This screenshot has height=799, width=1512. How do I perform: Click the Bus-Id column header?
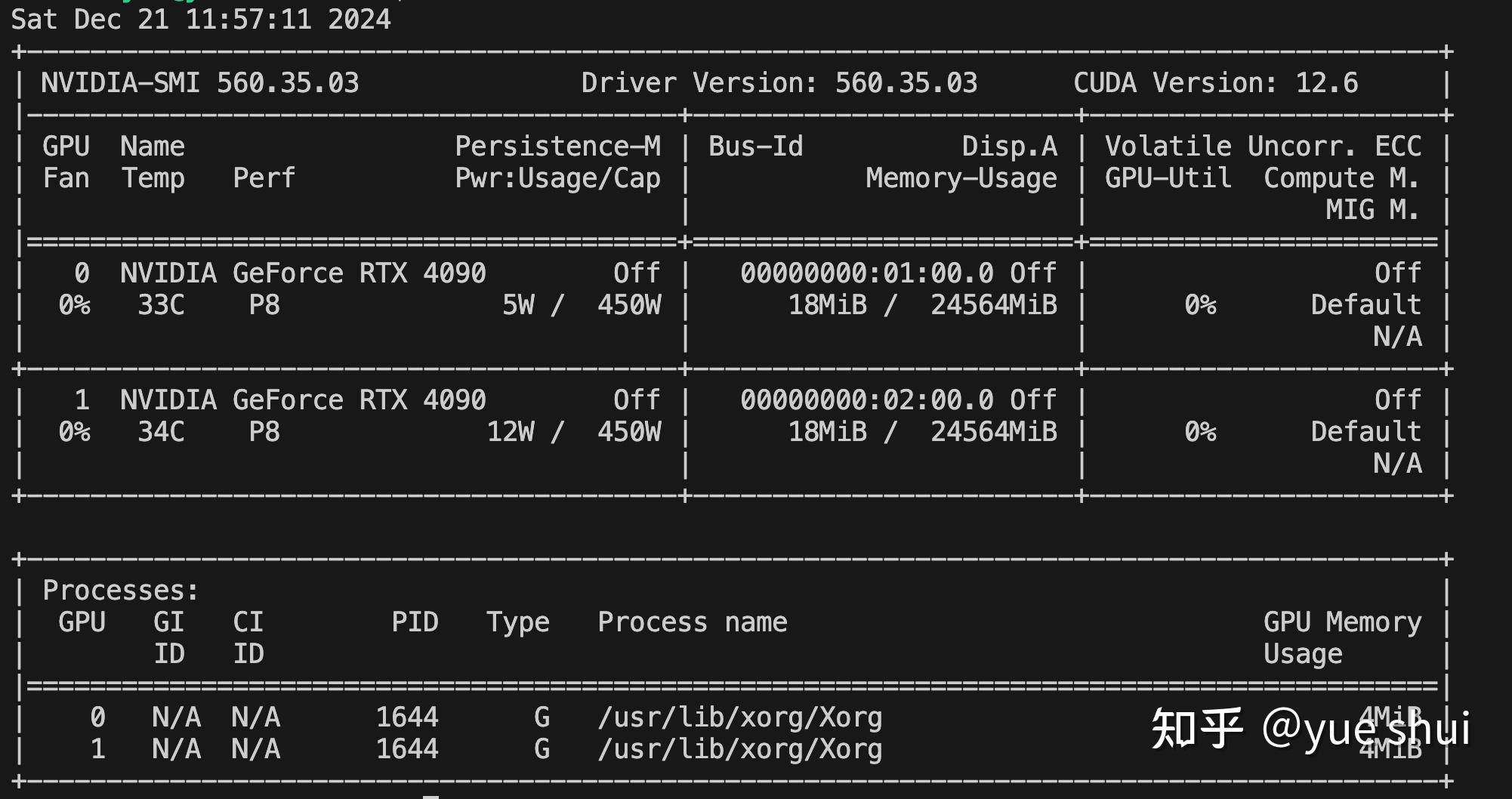tap(756, 146)
